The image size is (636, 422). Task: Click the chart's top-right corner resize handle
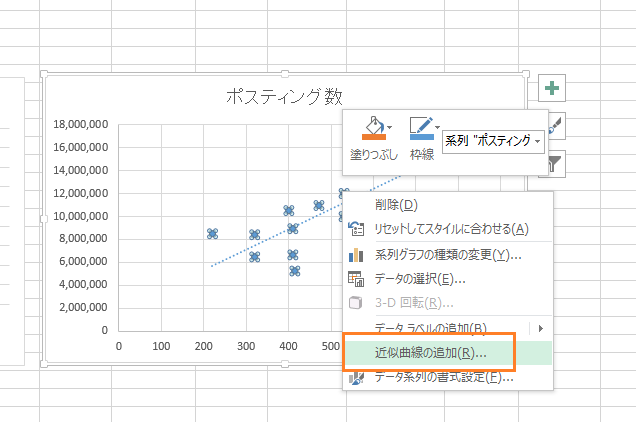526,74
